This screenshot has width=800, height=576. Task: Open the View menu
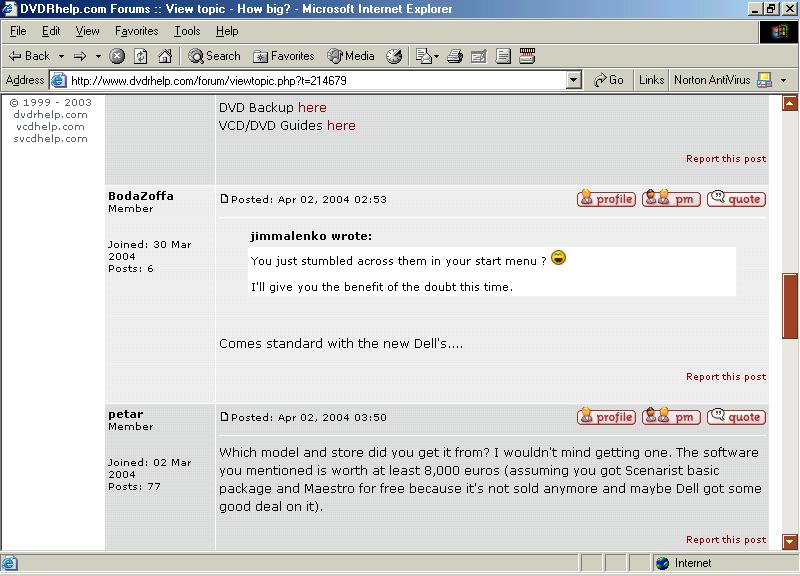(87, 31)
